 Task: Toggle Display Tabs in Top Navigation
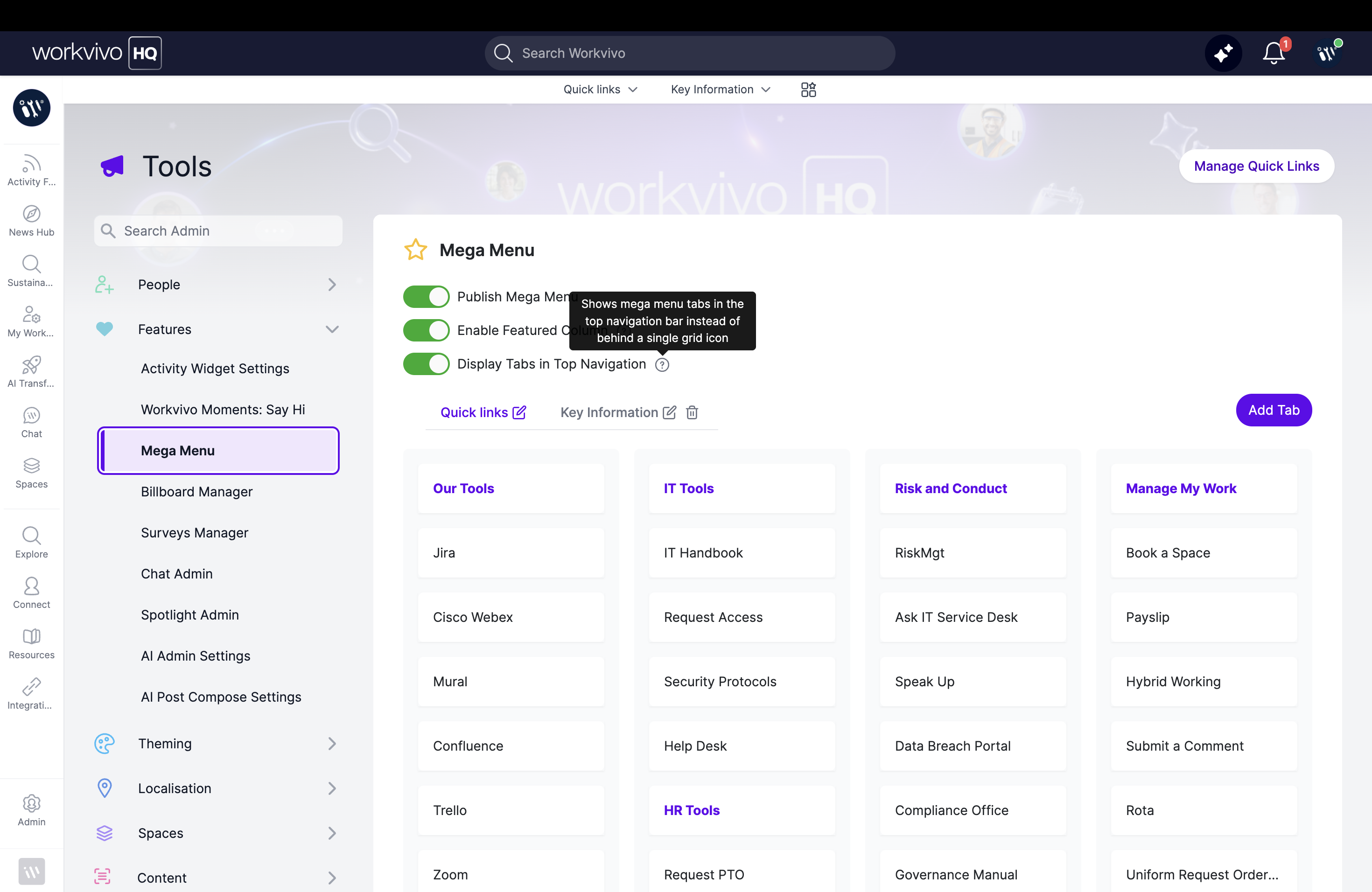[x=426, y=364]
